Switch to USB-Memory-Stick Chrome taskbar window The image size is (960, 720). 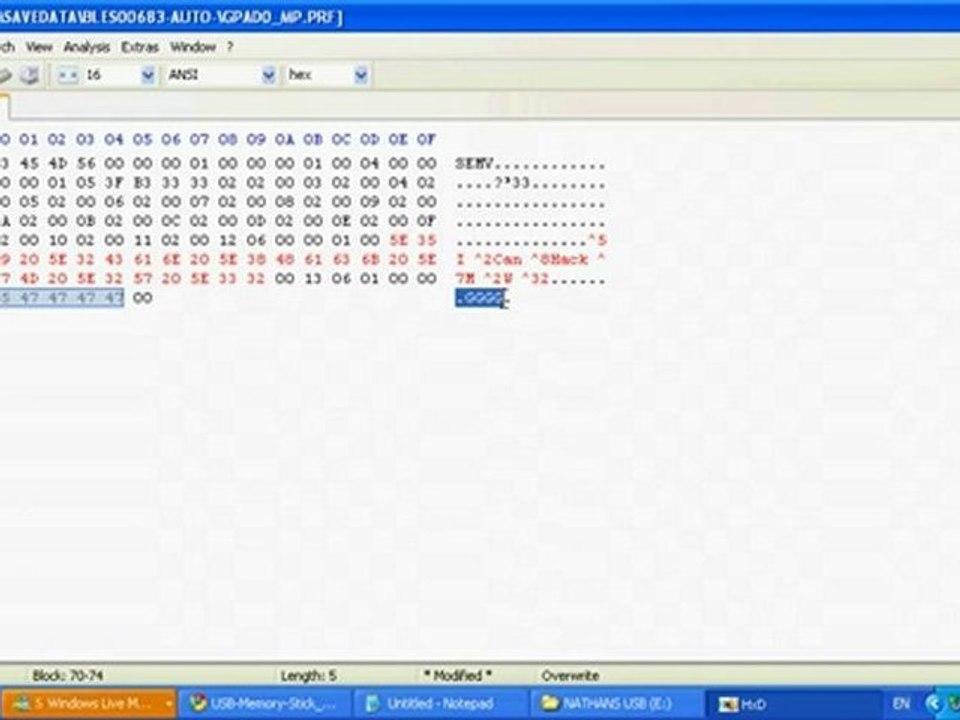tap(264, 703)
